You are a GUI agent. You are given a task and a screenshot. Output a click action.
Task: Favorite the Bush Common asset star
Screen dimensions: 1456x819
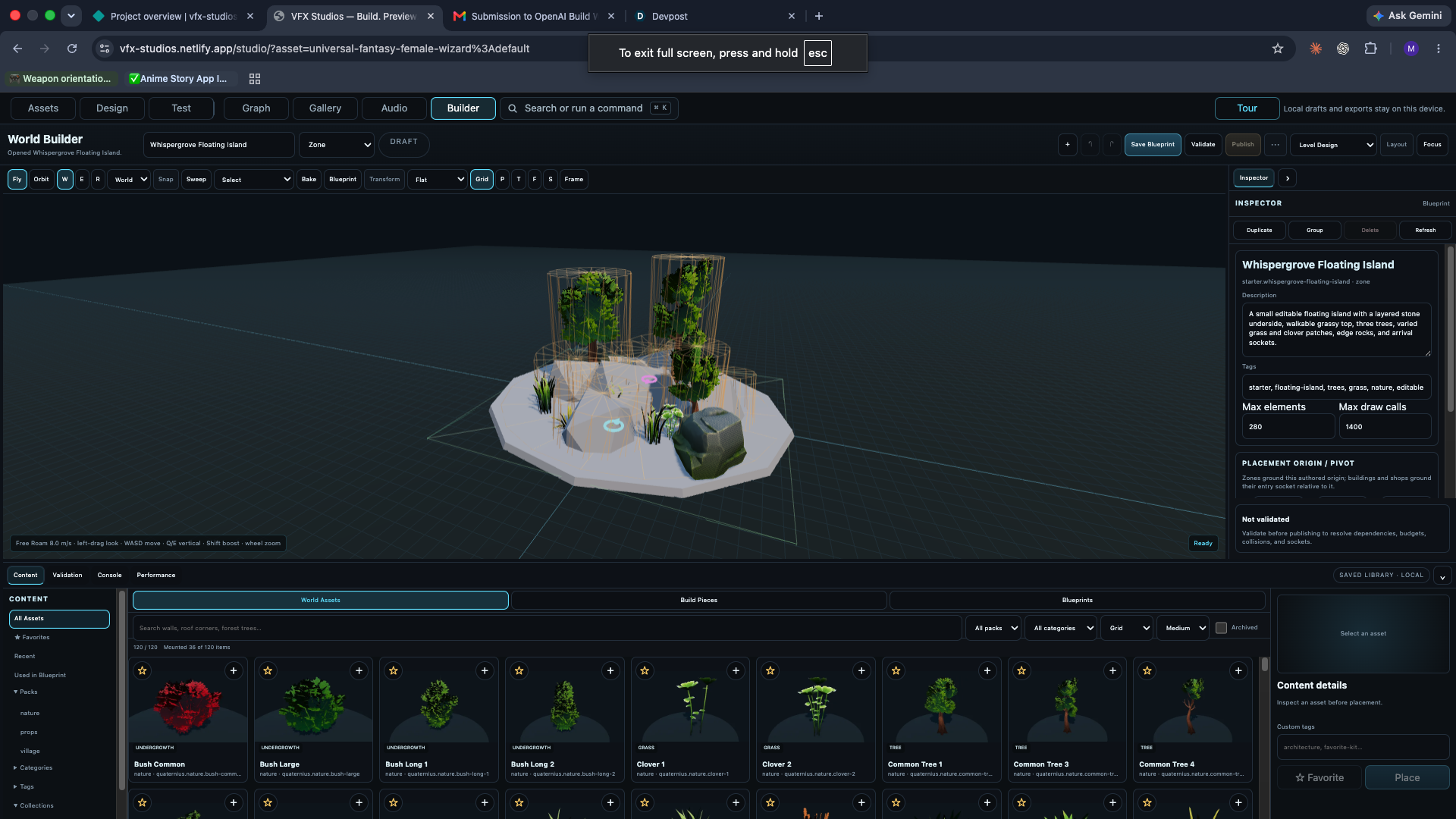pos(143,670)
